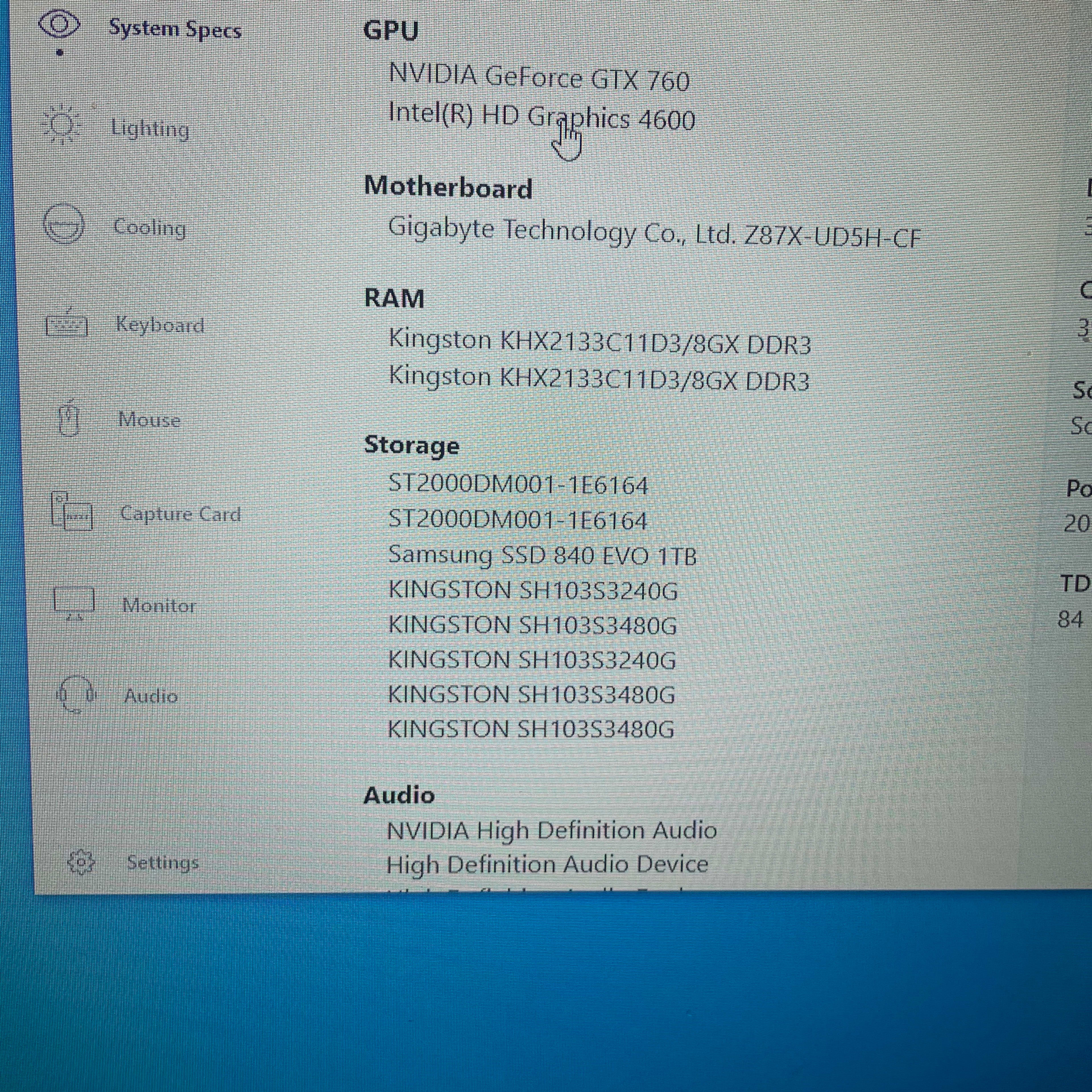Open the Monitor section label
The image size is (1092, 1092).
tap(159, 606)
